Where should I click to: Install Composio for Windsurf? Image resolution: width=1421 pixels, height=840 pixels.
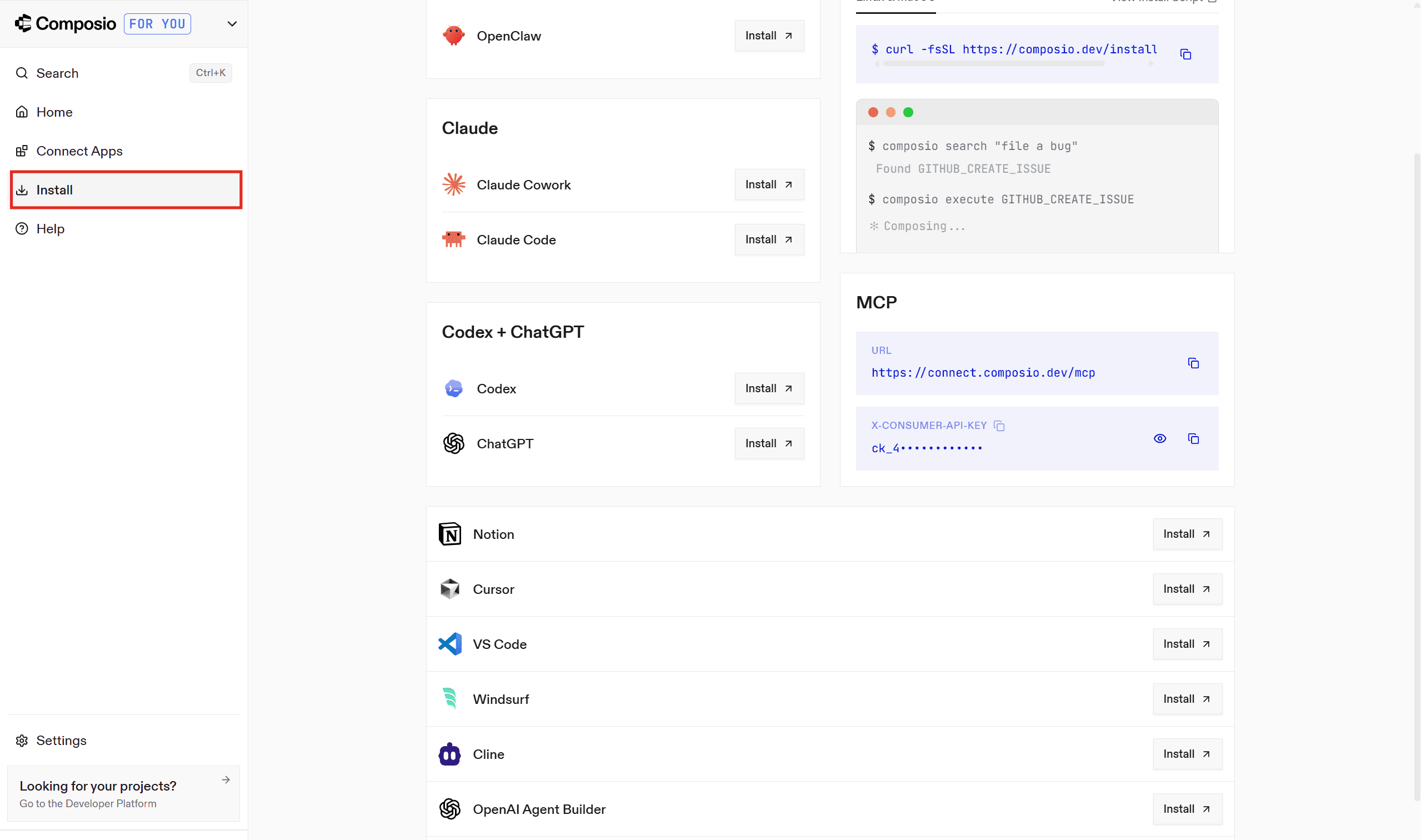(x=1187, y=698)
